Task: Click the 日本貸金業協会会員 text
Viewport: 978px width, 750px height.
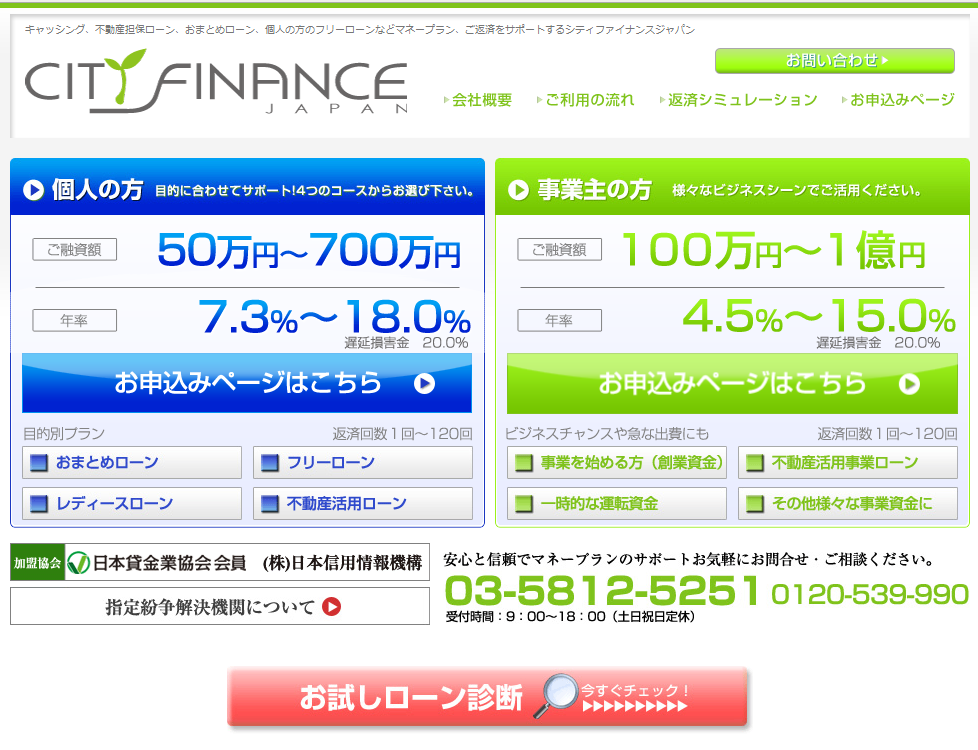Action: (x=169, y=563)
